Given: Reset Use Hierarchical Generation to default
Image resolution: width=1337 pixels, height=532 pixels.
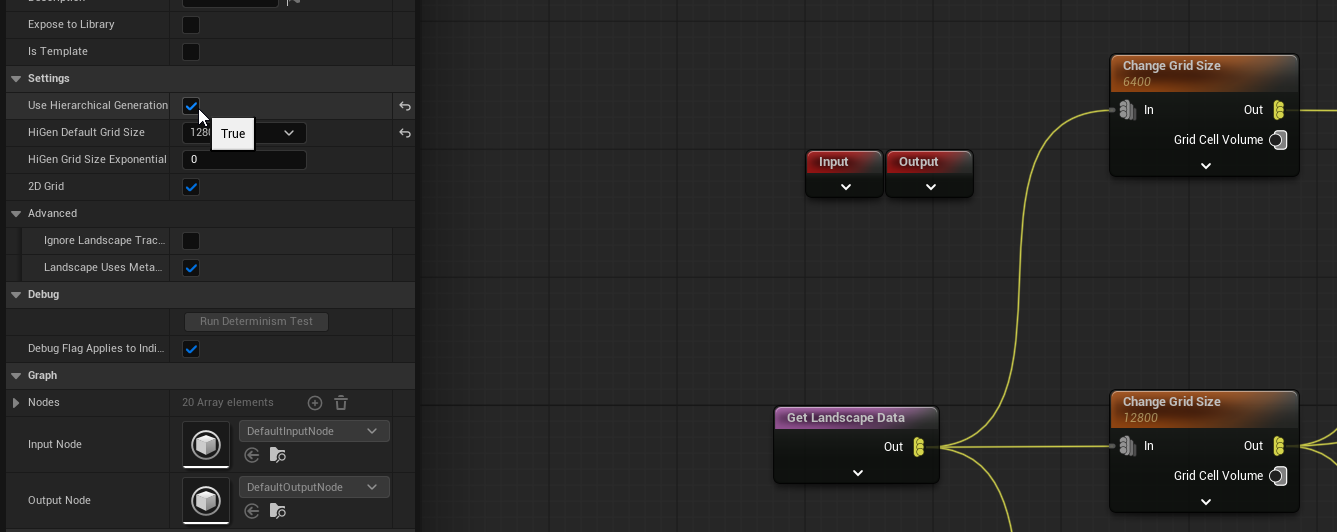Looking at the screenshot, I should coord(405,106).
